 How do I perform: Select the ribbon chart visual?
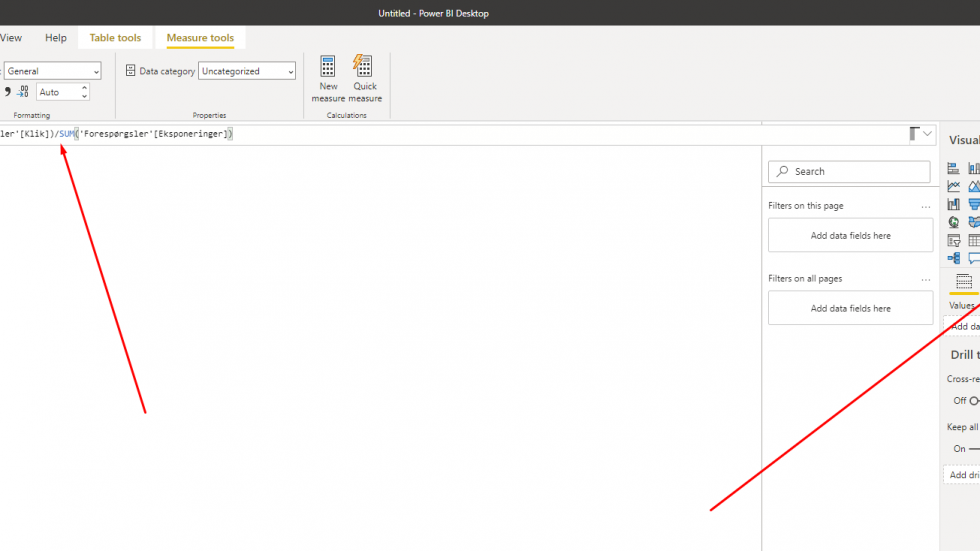953,204
